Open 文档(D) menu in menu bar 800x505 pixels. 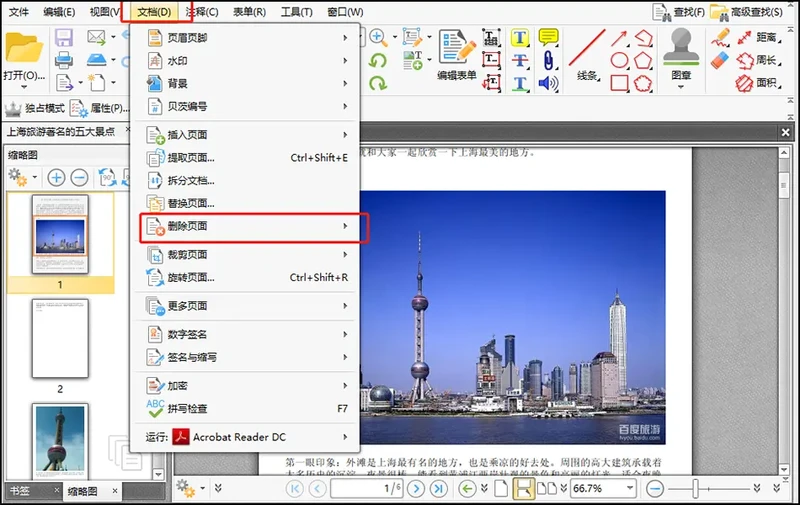pos(155,12)
